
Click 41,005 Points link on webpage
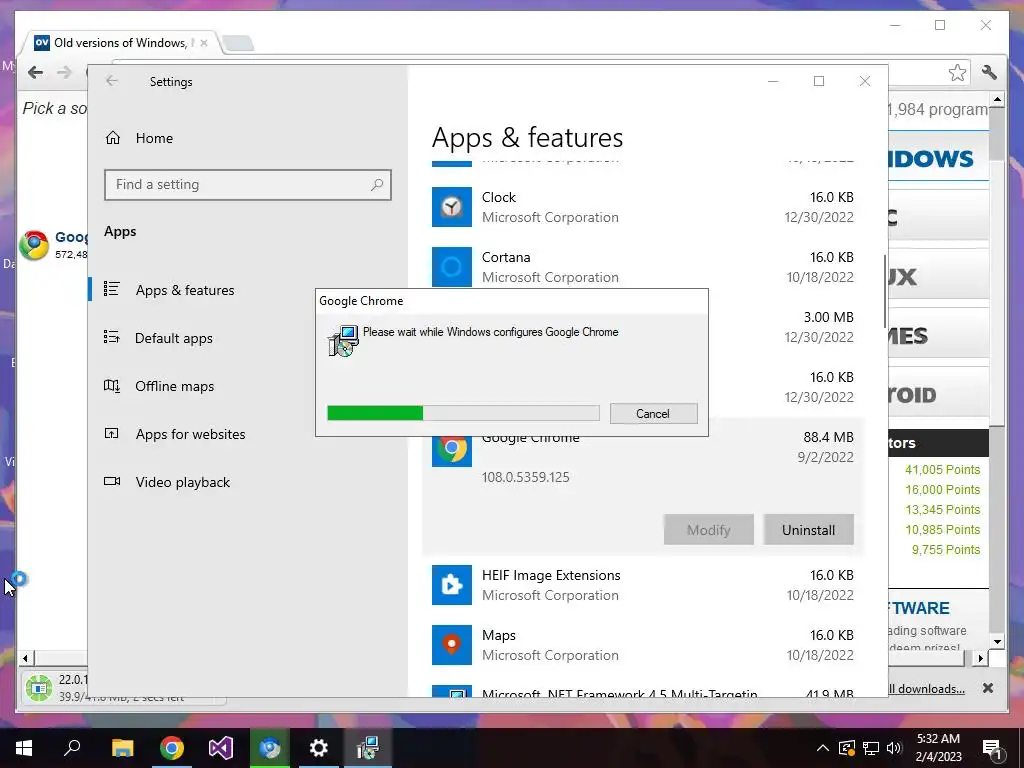point(942,470)
